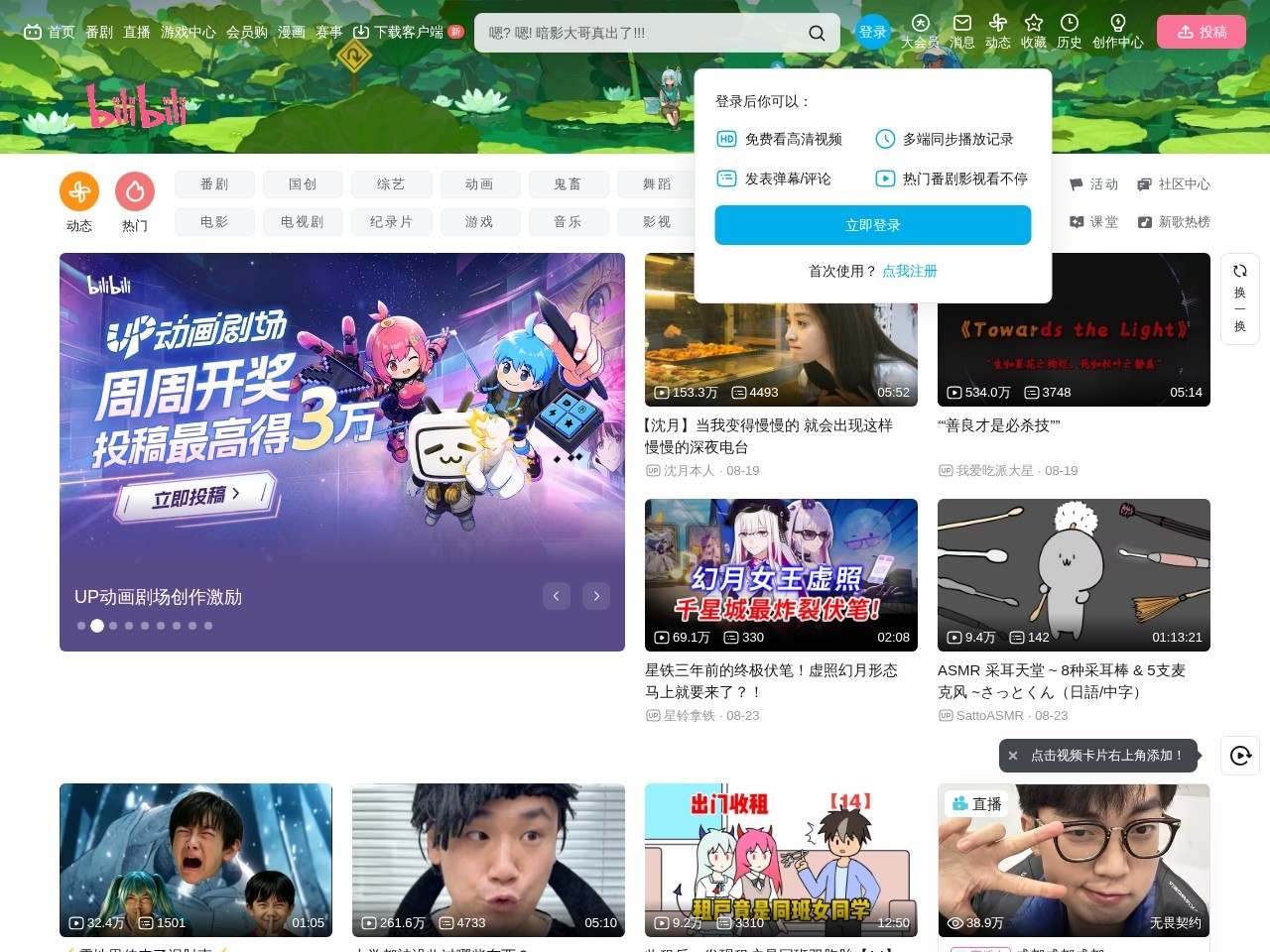Click 下载客户端 download link
The width and height of the screenshot is (1270, 952).
tap(408, 32)
